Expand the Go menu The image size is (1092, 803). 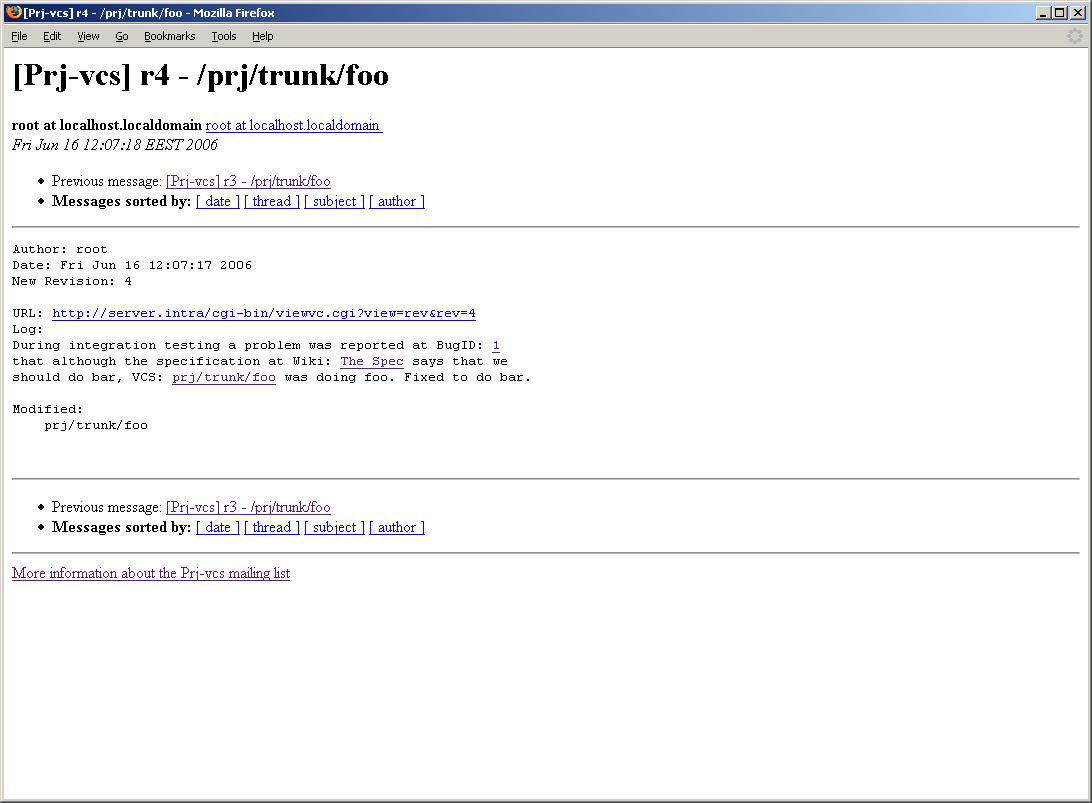pyautogui.click(x=121, y=36)
